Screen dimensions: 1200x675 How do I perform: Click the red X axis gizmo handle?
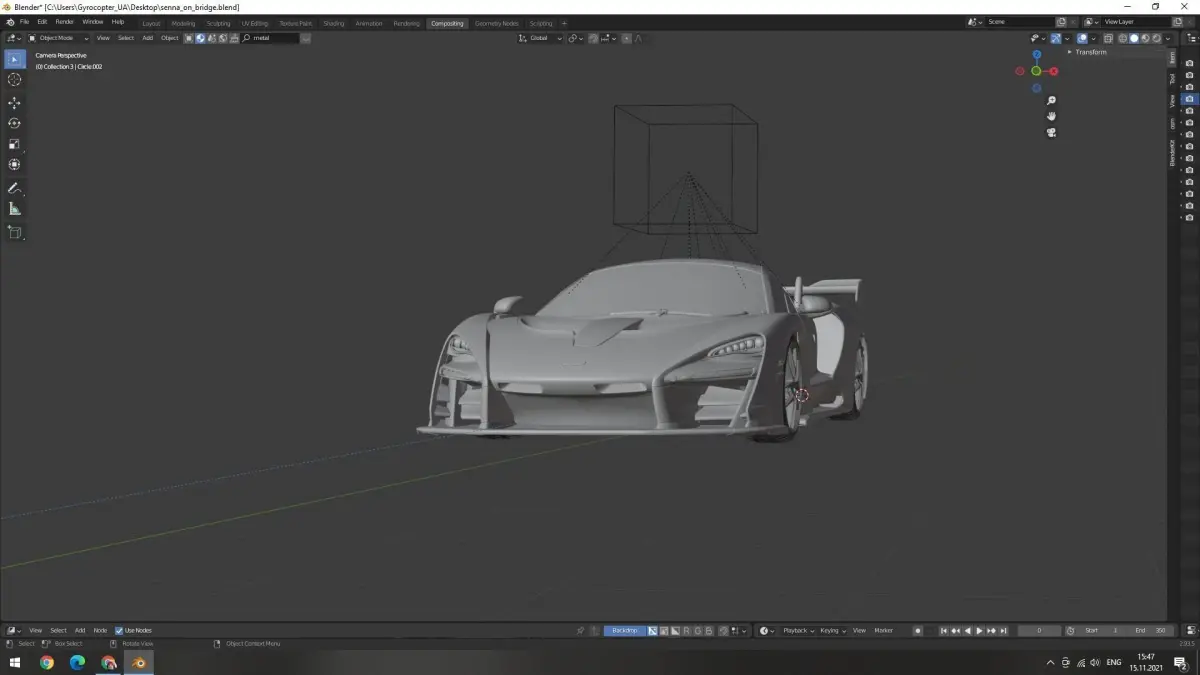tap(1054, 71)
